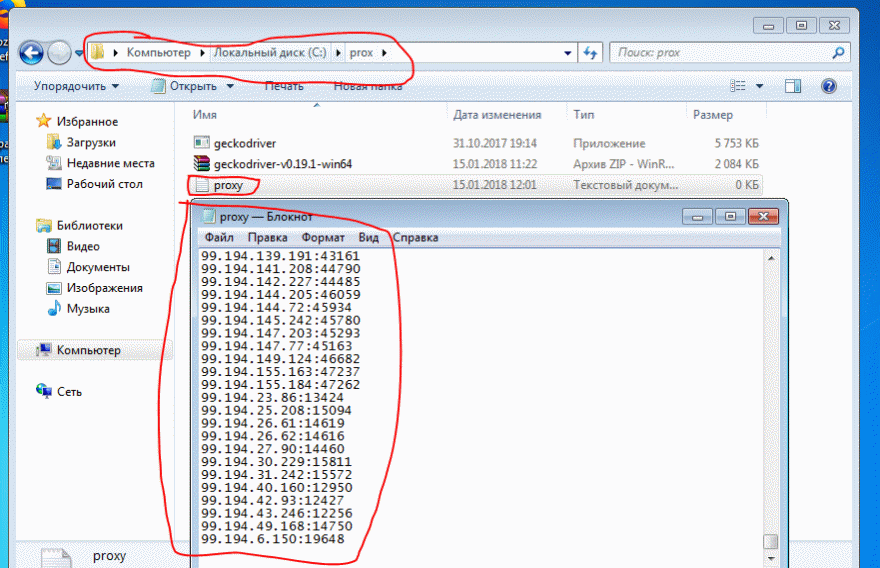Select Компьютер in the address bar path
Image resolution: width=880 pixels, height=568 pixels.
click(x=158, y=52)
